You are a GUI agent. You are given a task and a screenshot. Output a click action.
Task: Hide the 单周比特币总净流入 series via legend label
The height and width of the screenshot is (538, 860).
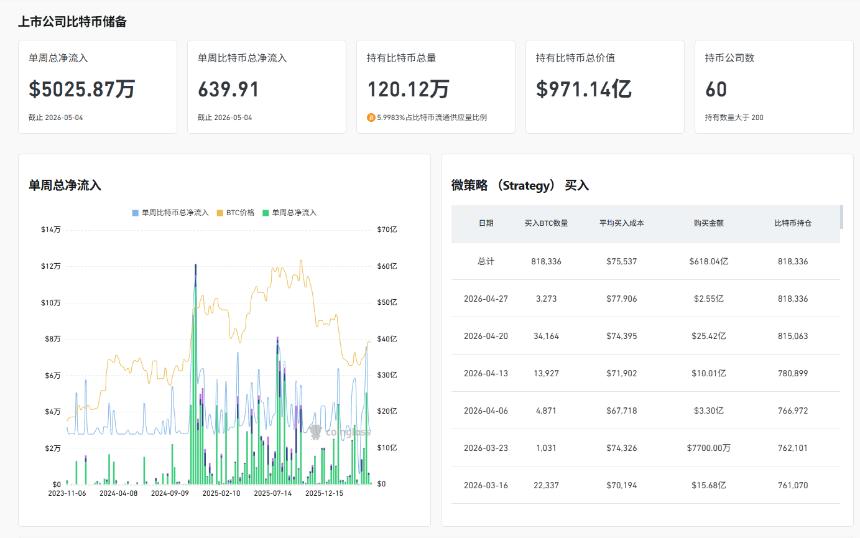pyautogui.click(x=175, y=213)
